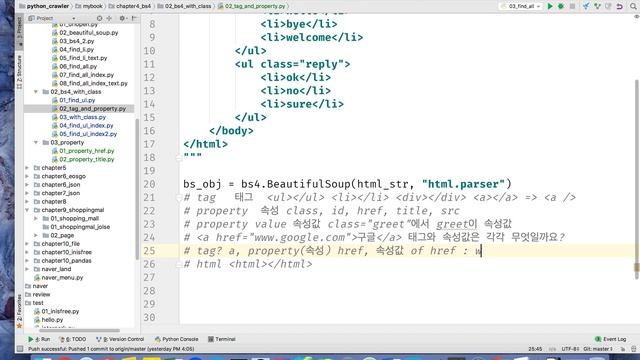Open the Run tool window tab
640x360 pixels.
39,339
